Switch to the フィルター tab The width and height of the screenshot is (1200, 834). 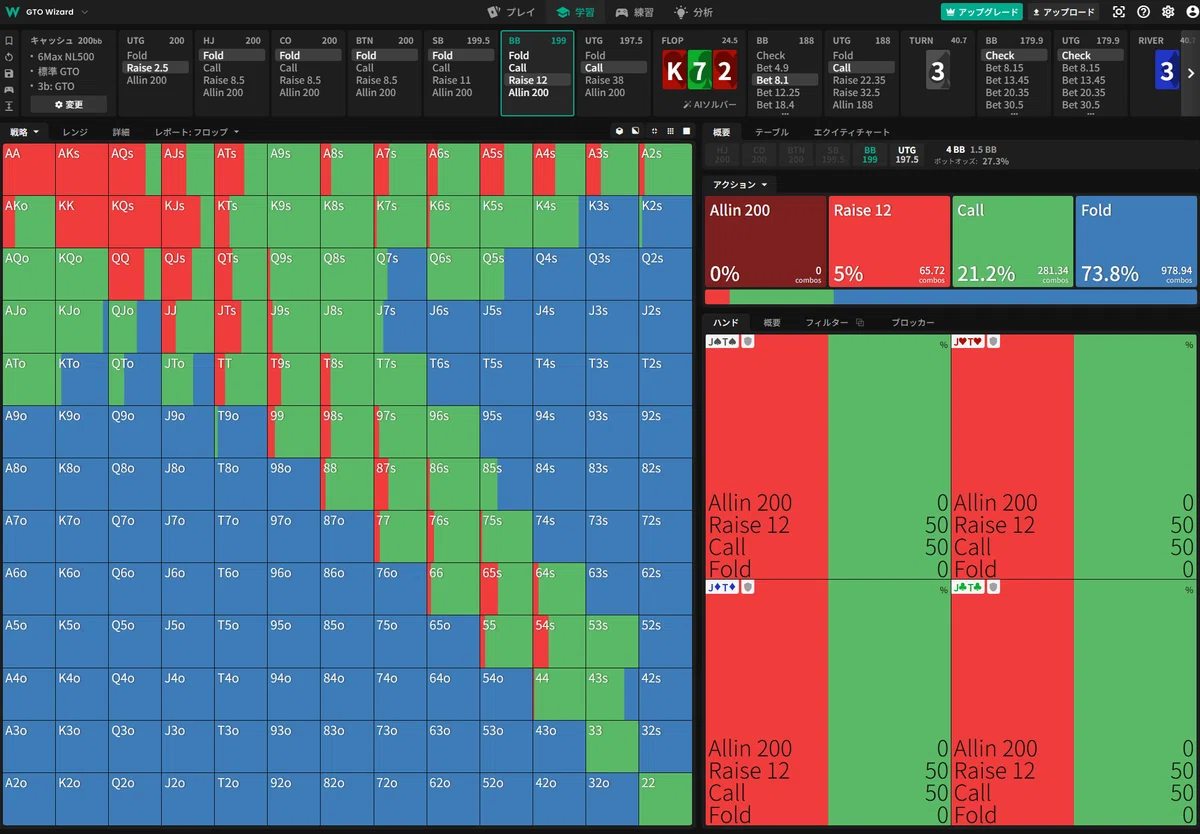click(827, 323)
